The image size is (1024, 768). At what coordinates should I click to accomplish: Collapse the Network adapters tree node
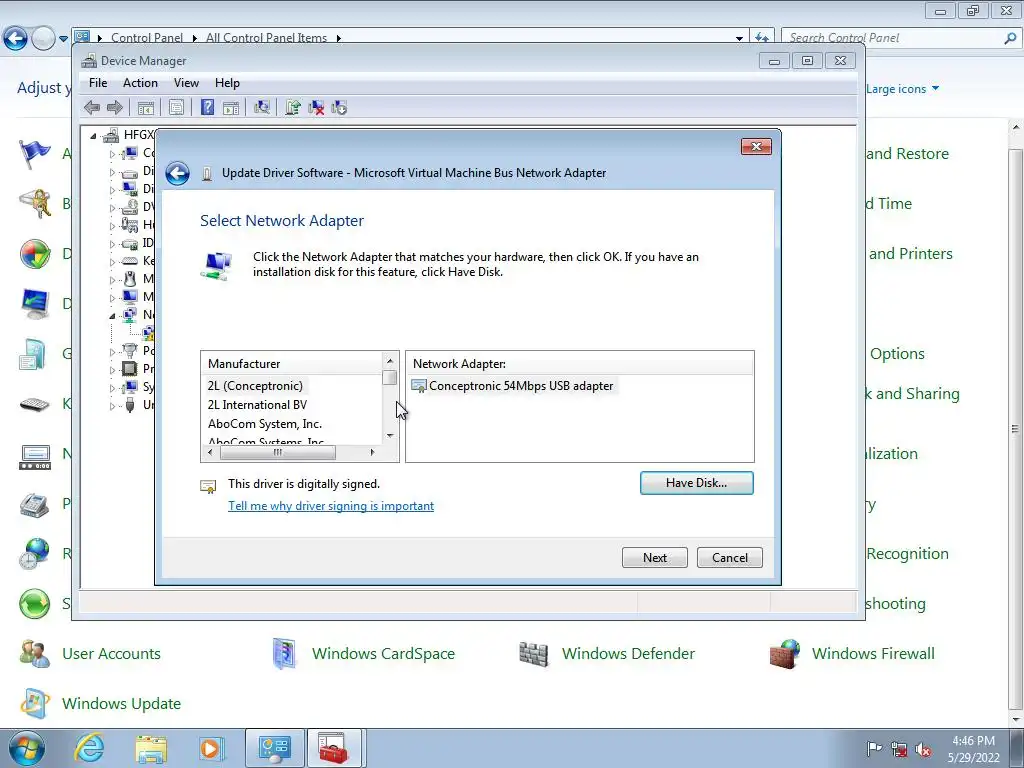click(x=112, y=315)
